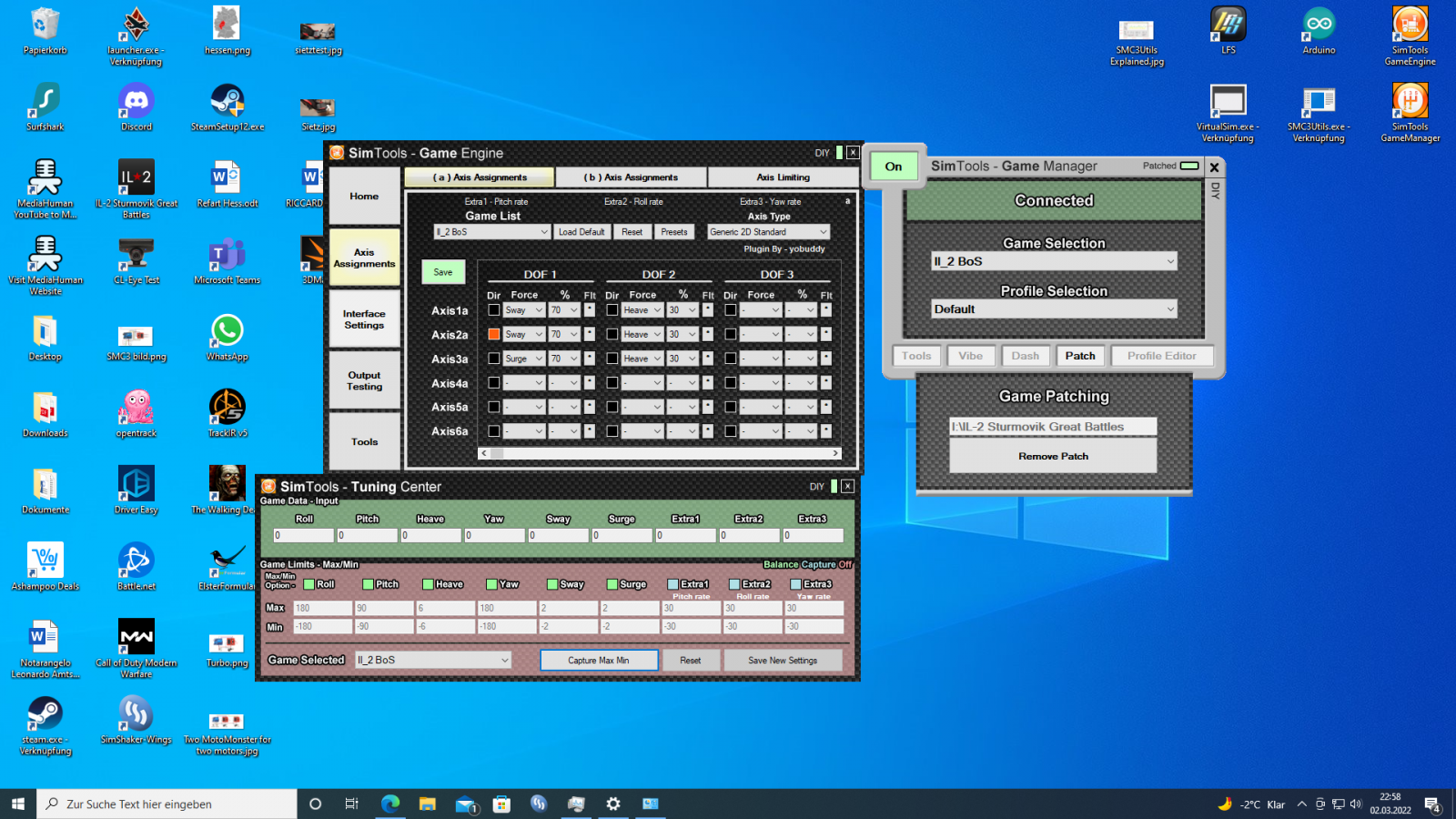Open the Output Testing section
The image size is (1456, 819).
(364, 381)
